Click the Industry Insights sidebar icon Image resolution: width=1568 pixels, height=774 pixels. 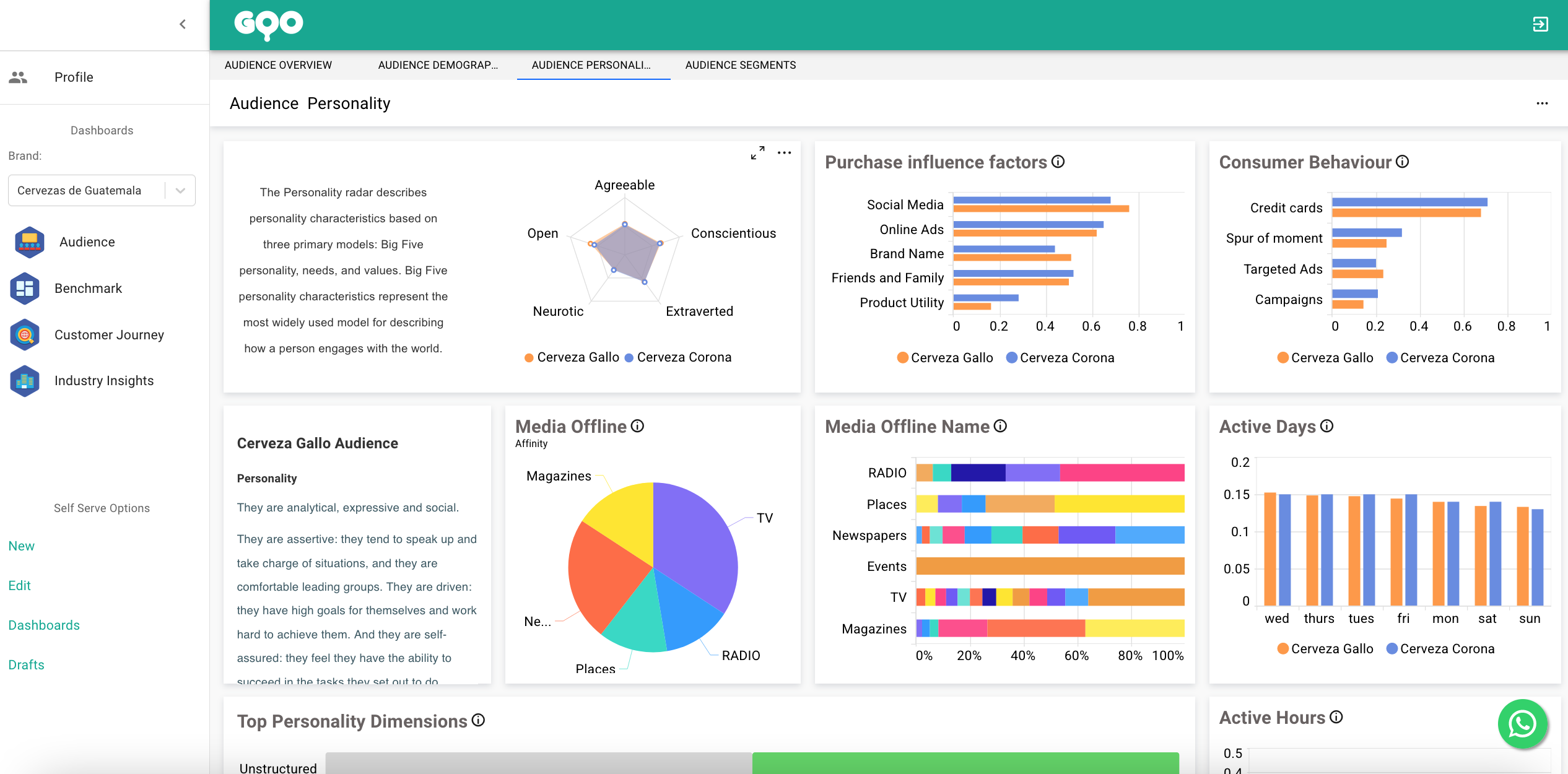click(x=25, y=381)
